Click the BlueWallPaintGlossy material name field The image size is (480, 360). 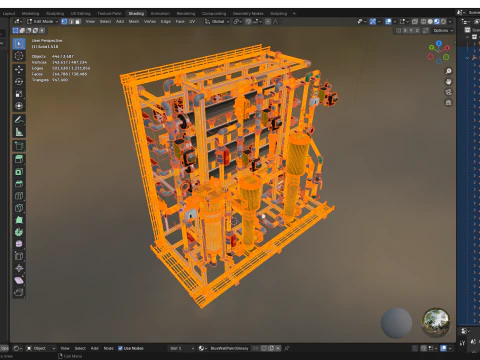click(x=230, y=348)
